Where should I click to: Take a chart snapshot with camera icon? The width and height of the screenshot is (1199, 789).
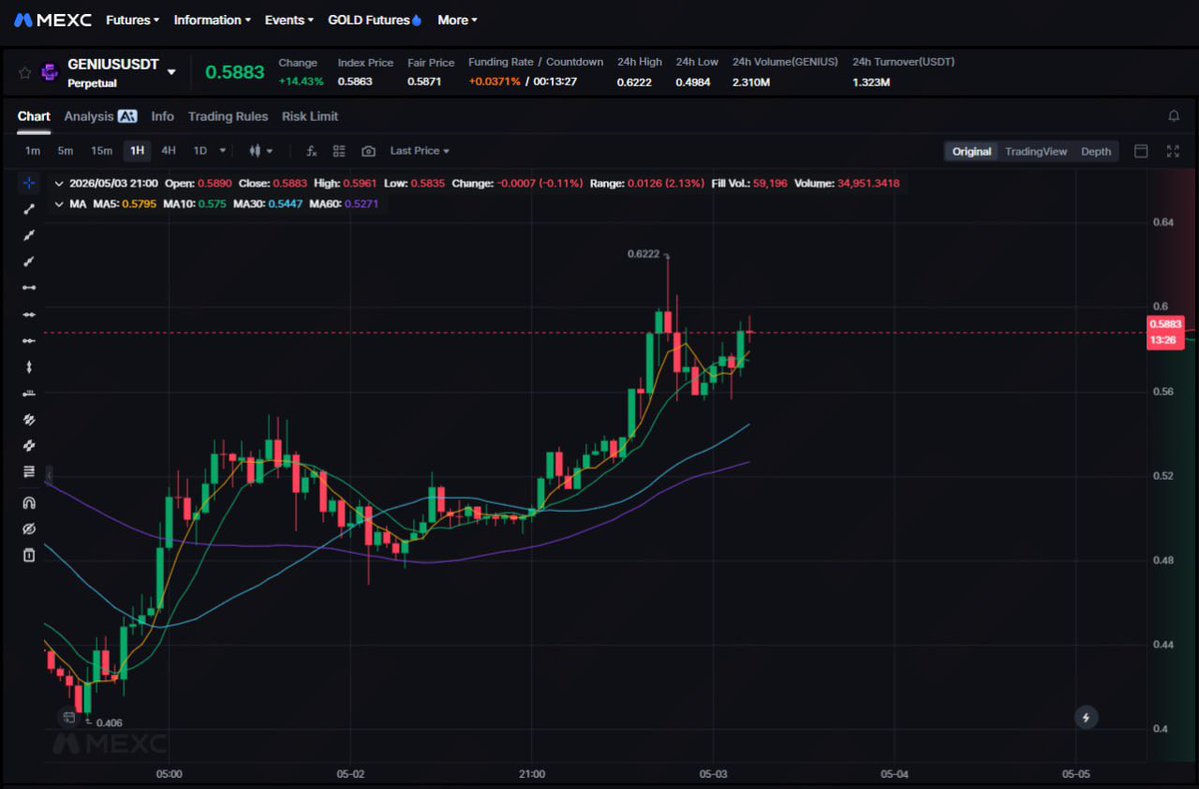tap(368, 151)
